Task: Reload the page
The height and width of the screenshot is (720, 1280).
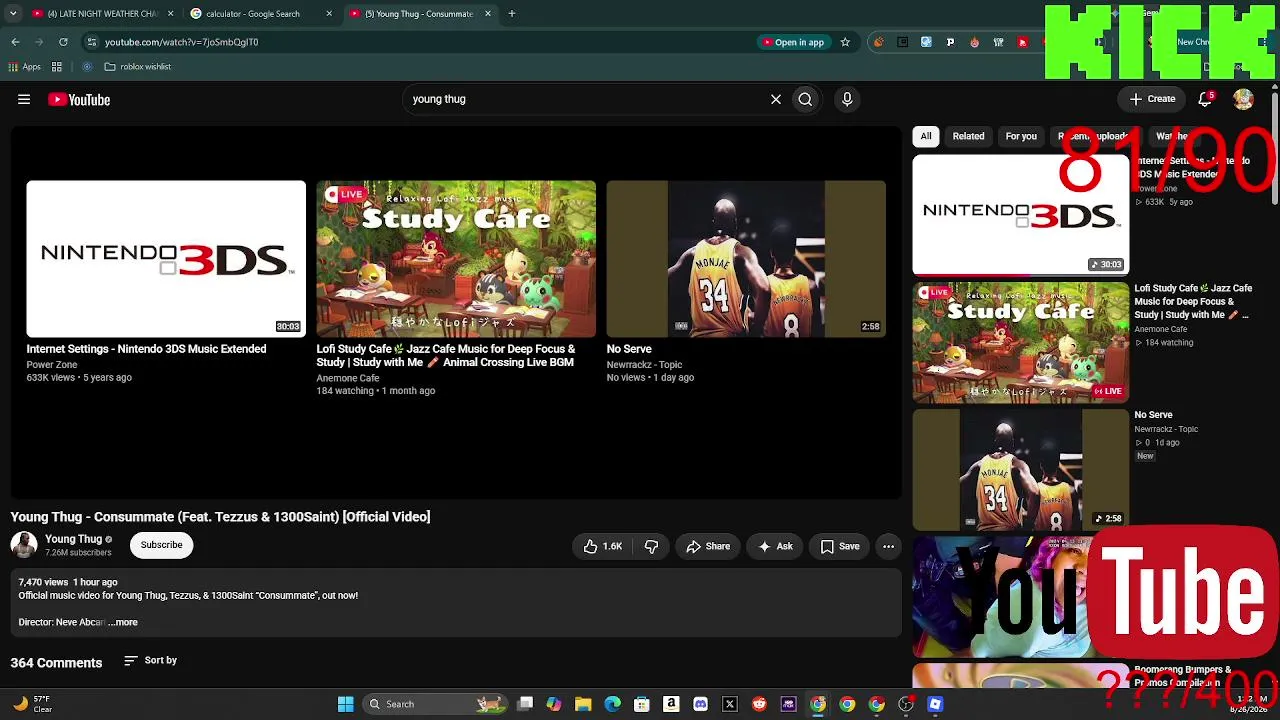Action: (x=63, y=42)
